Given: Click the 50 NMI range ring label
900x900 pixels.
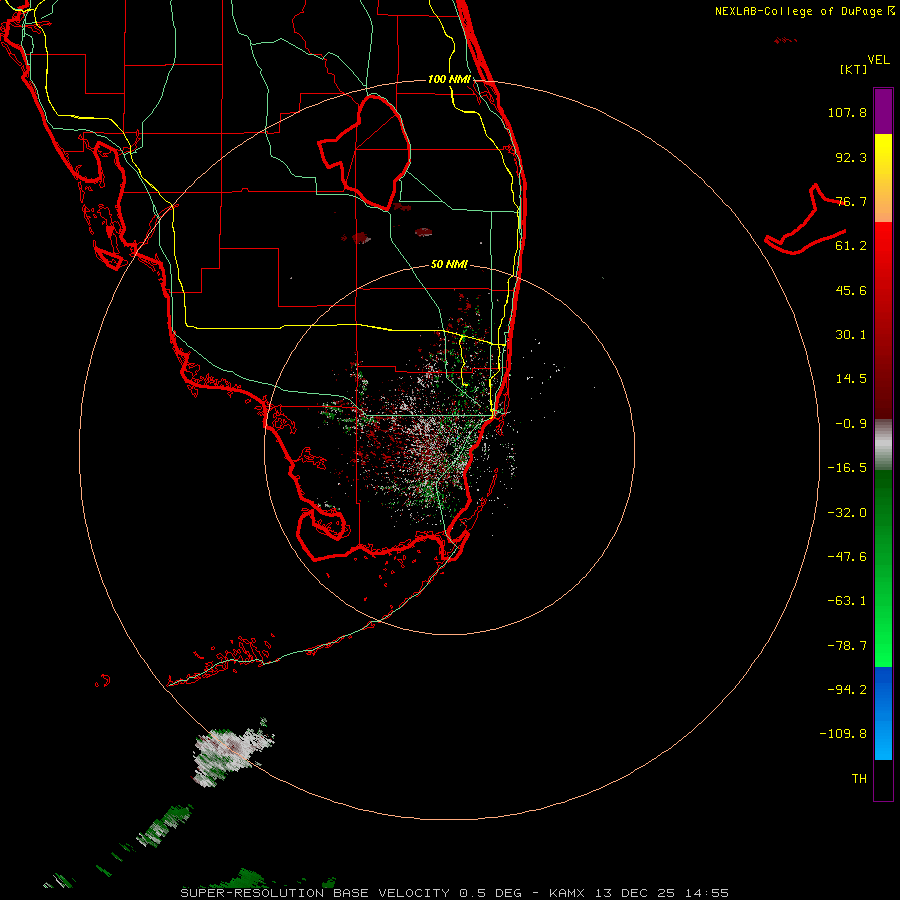Looking at the screenshot, I should (449, 265).
